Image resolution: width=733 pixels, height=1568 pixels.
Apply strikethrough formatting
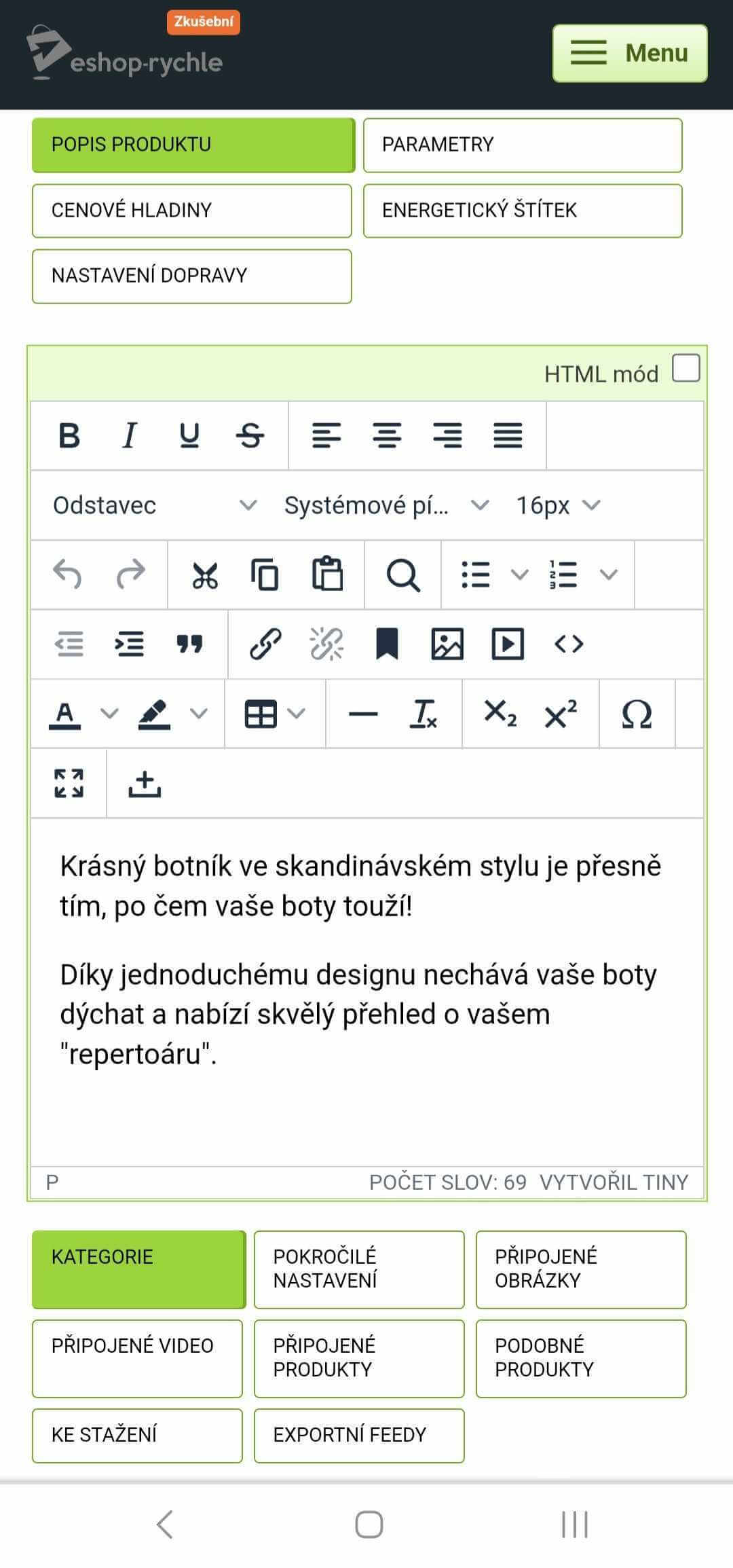[250, 435]
